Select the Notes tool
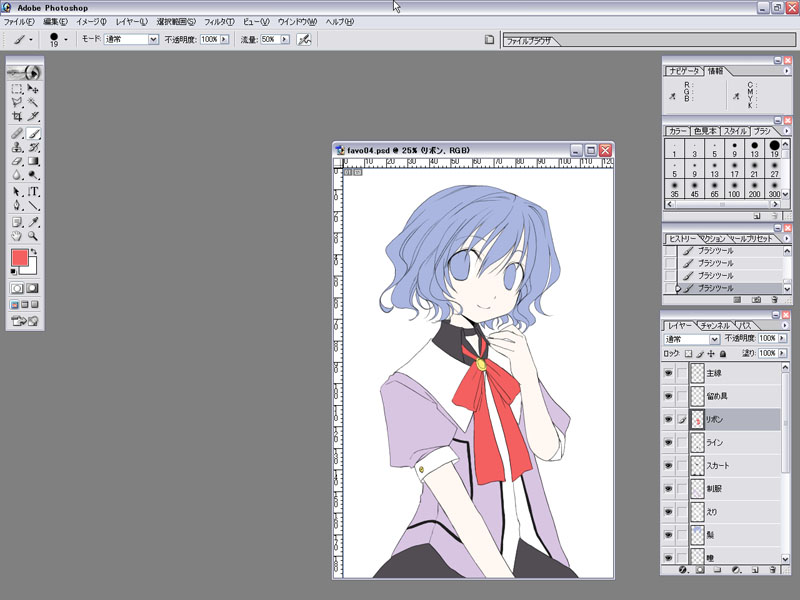The height and width of the screenshot is (600, 800). click(x=17, y=222)
